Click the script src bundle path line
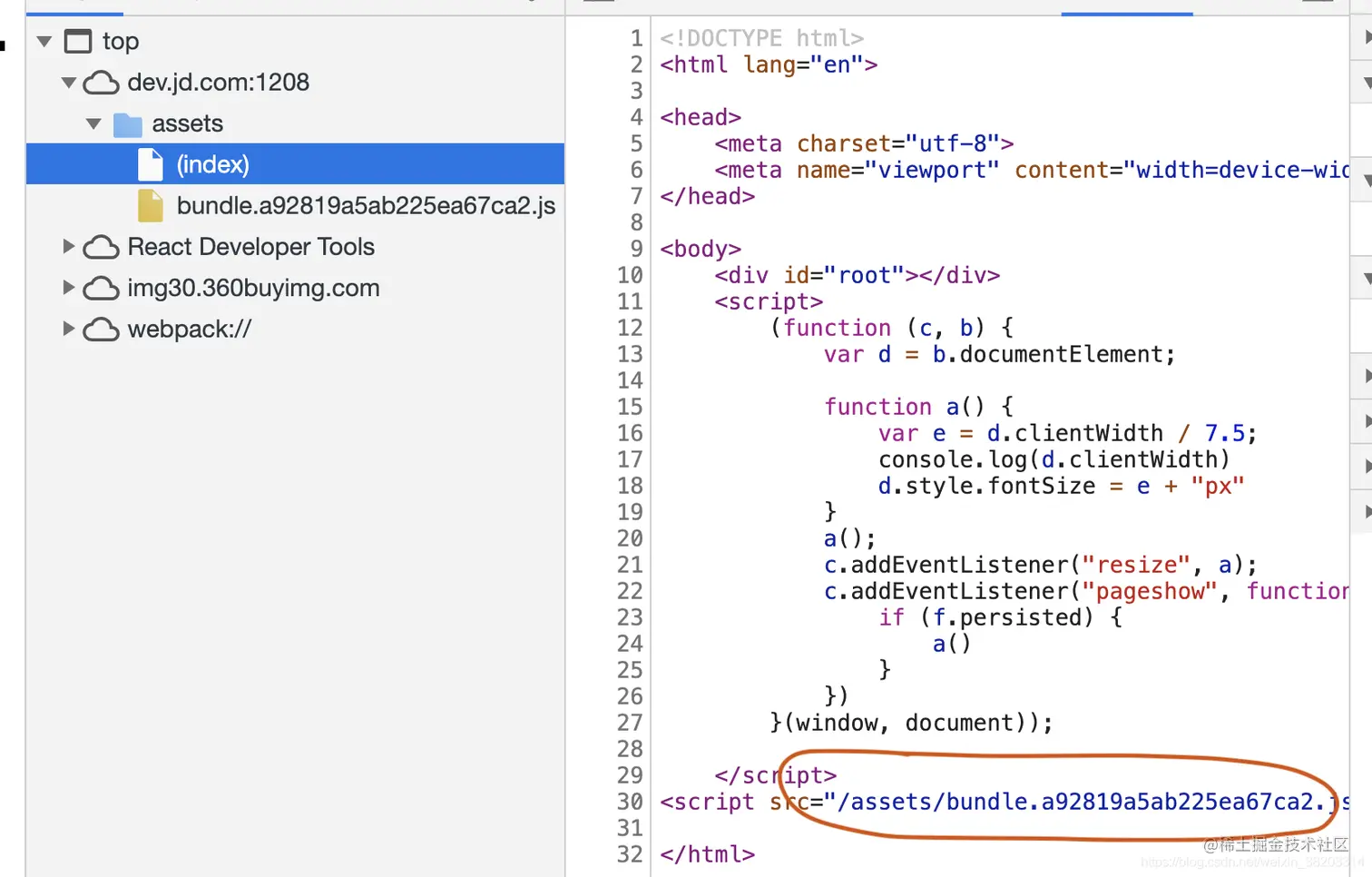 pyautogui.click(x=1004, y=802)
